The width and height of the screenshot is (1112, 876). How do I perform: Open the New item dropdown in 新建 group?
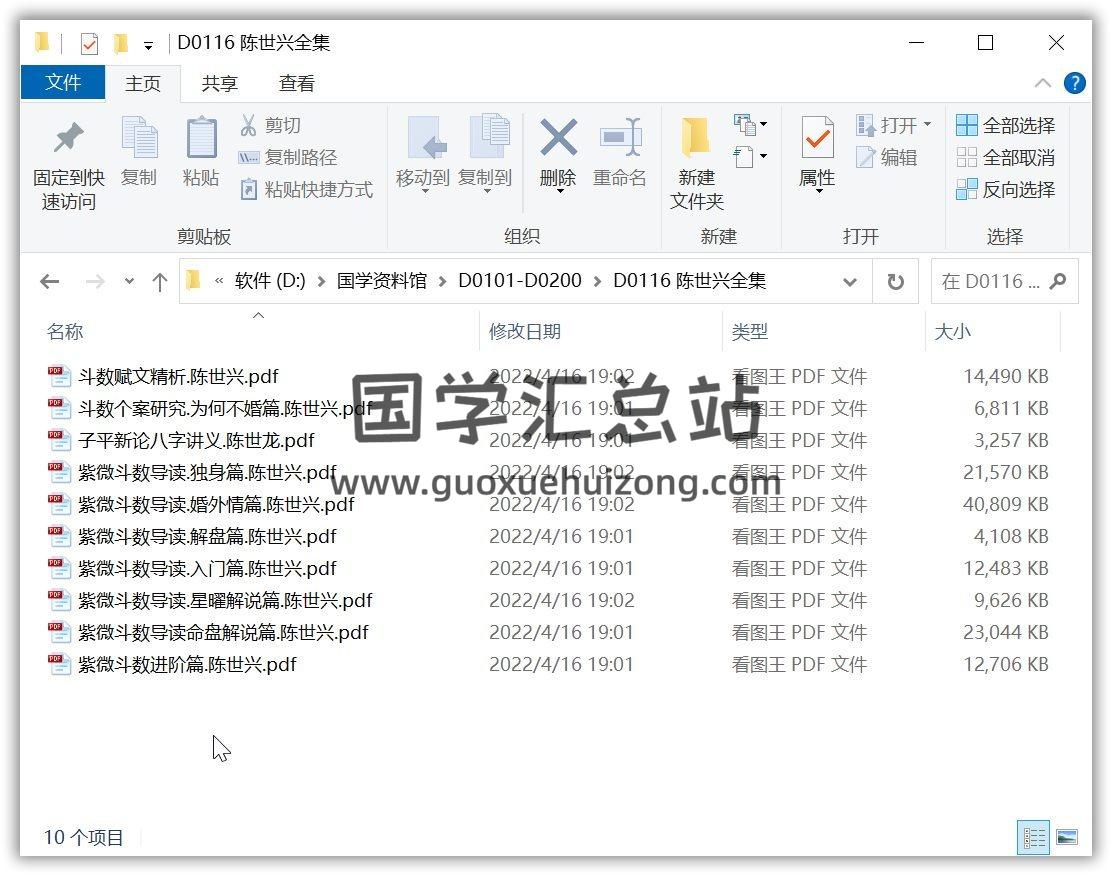tap(750, 125)
